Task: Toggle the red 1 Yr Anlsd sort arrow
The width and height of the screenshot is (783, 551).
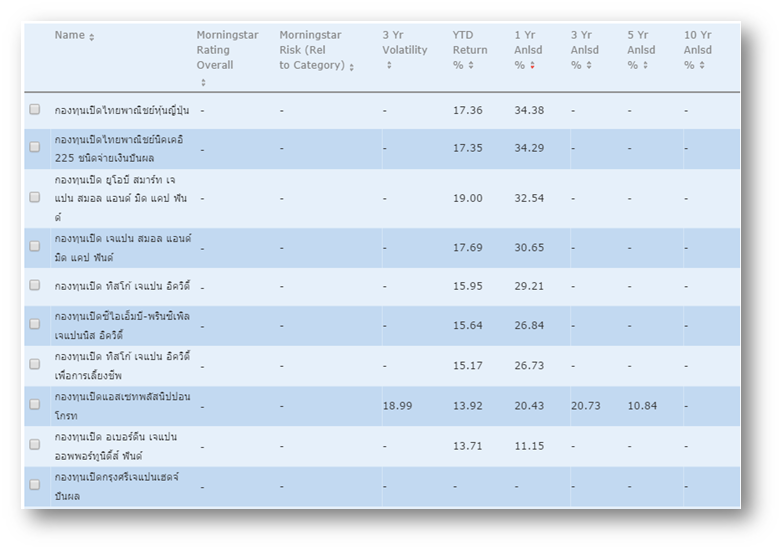Action: point(532,66)
